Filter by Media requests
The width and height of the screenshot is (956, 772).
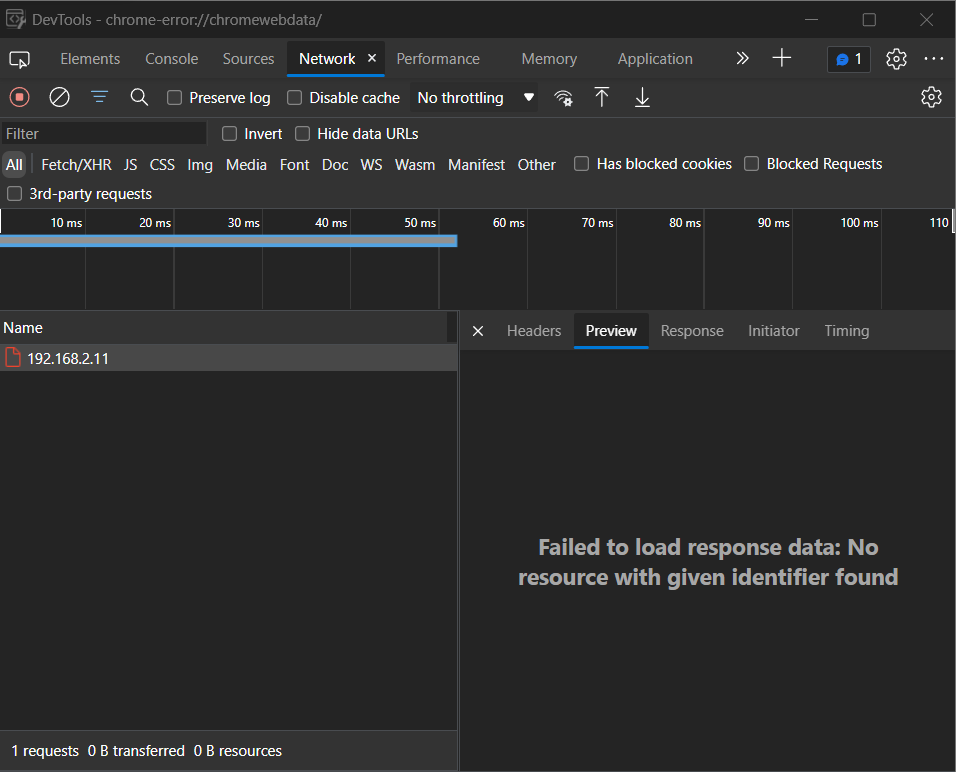(x=246, y=165)
